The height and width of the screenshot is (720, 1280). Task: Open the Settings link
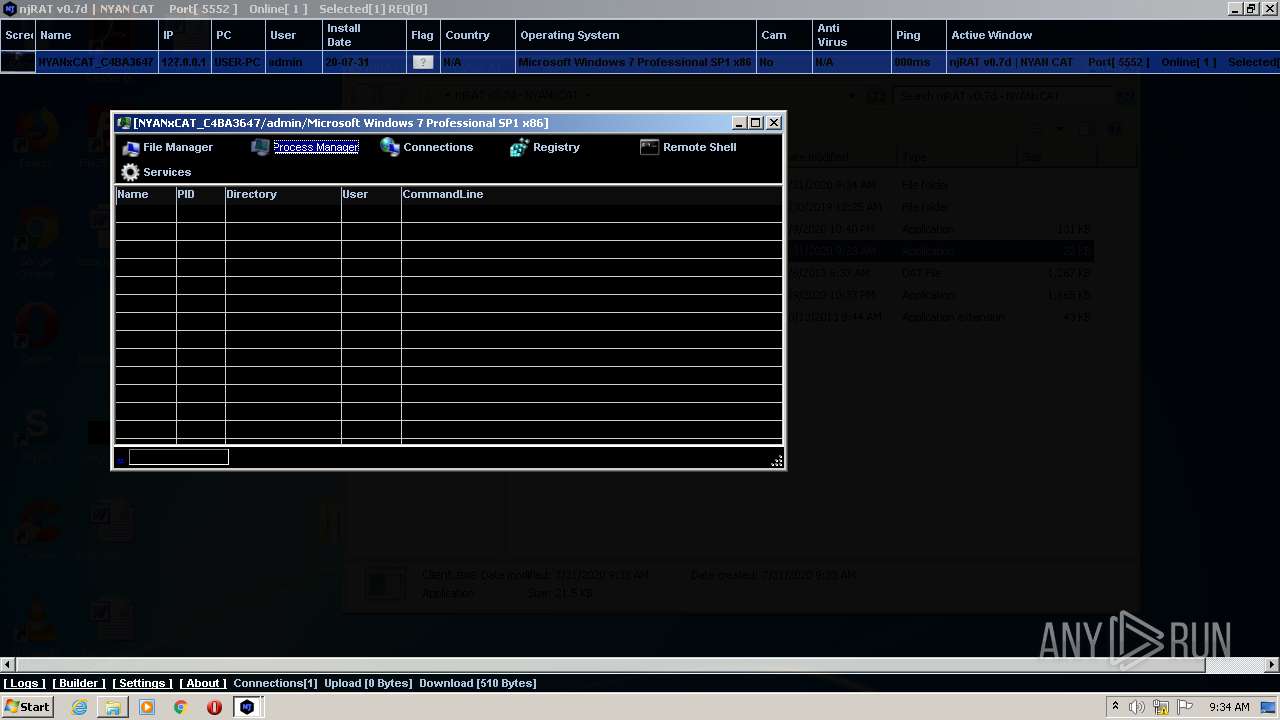[x=142, y=683]
